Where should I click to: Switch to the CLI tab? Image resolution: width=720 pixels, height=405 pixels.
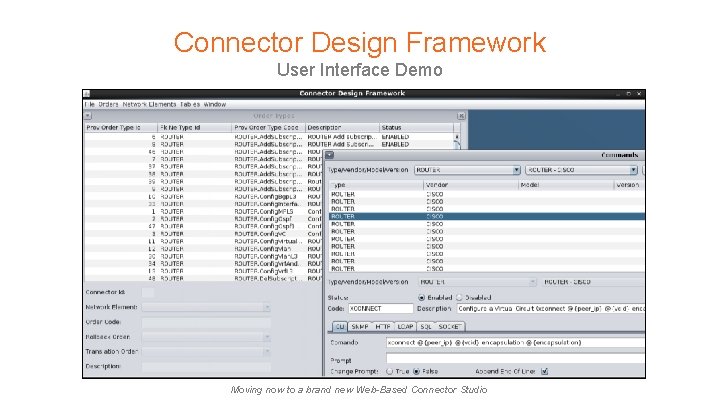(339, 326)
